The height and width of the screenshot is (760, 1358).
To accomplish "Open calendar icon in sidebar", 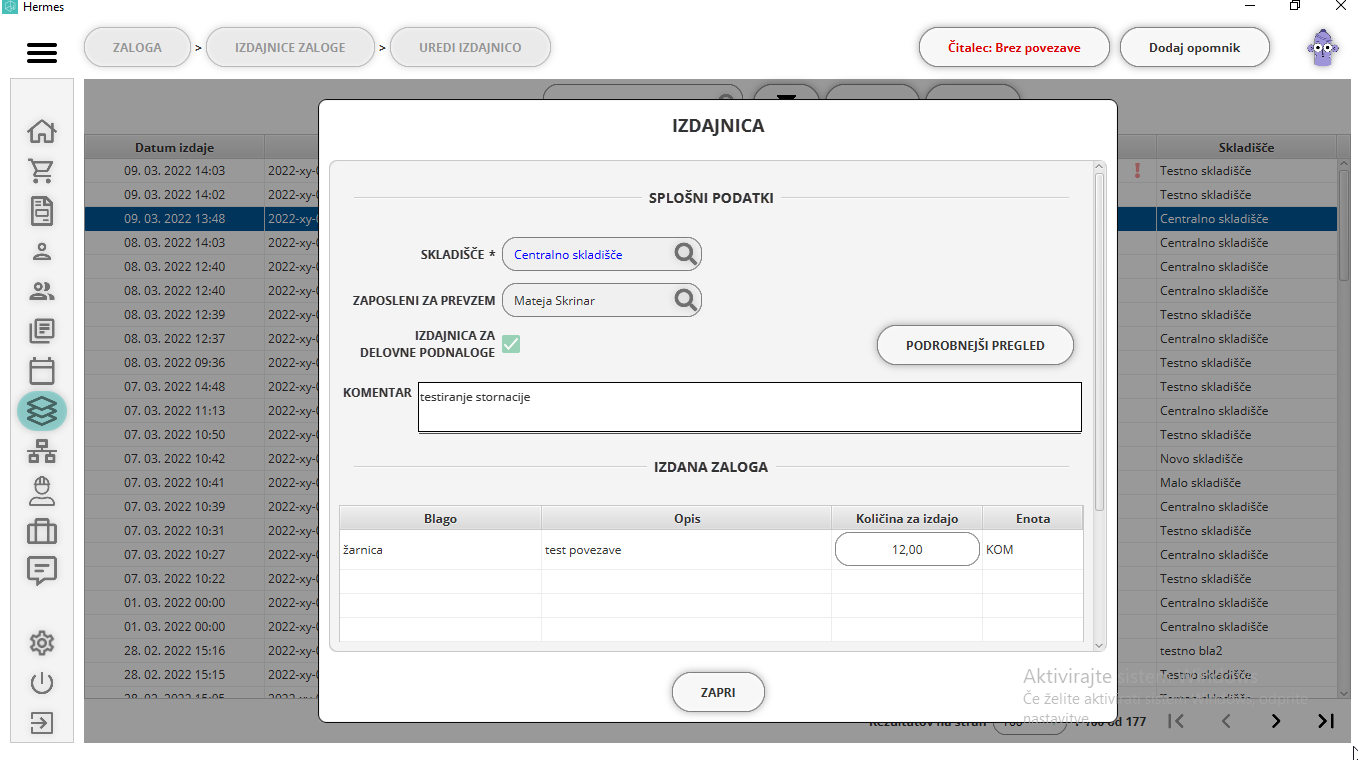I will click(x=42, y=371).
